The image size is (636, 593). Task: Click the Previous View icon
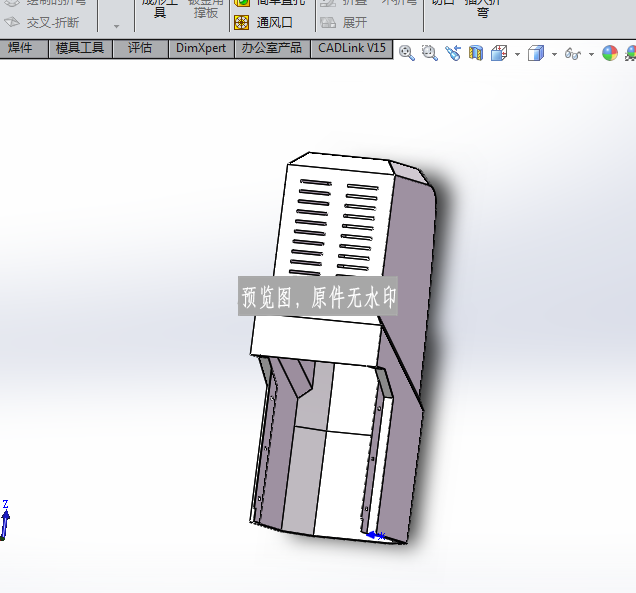[x=453, y=53]
